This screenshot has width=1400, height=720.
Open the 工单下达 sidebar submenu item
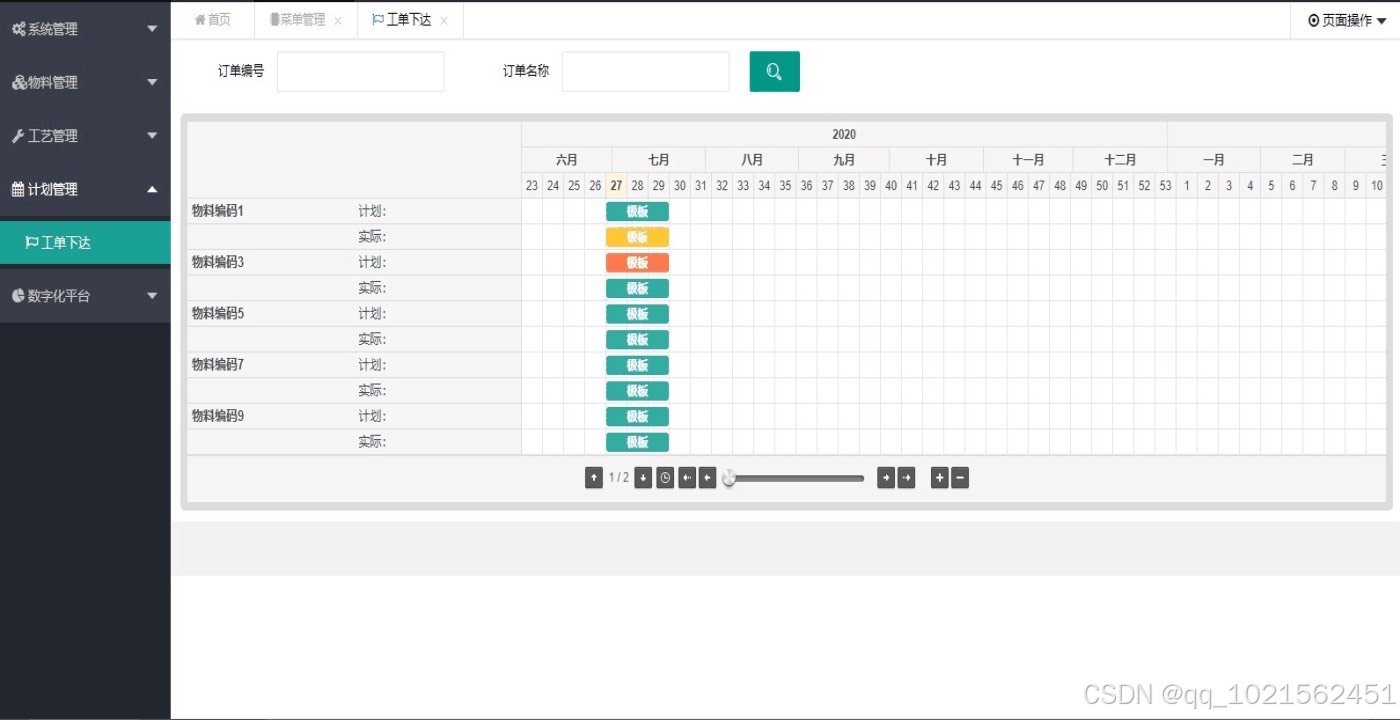[85, 242]
